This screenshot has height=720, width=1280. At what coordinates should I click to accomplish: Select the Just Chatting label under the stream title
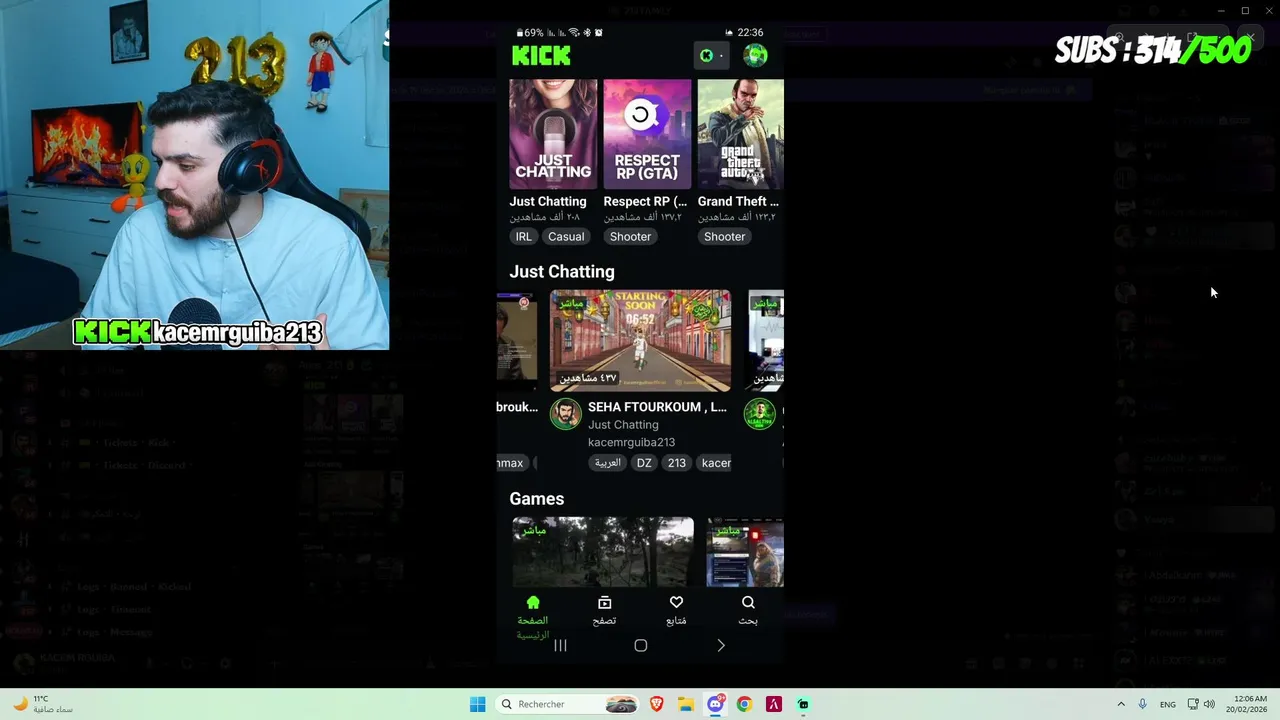(x=623, y=425)
